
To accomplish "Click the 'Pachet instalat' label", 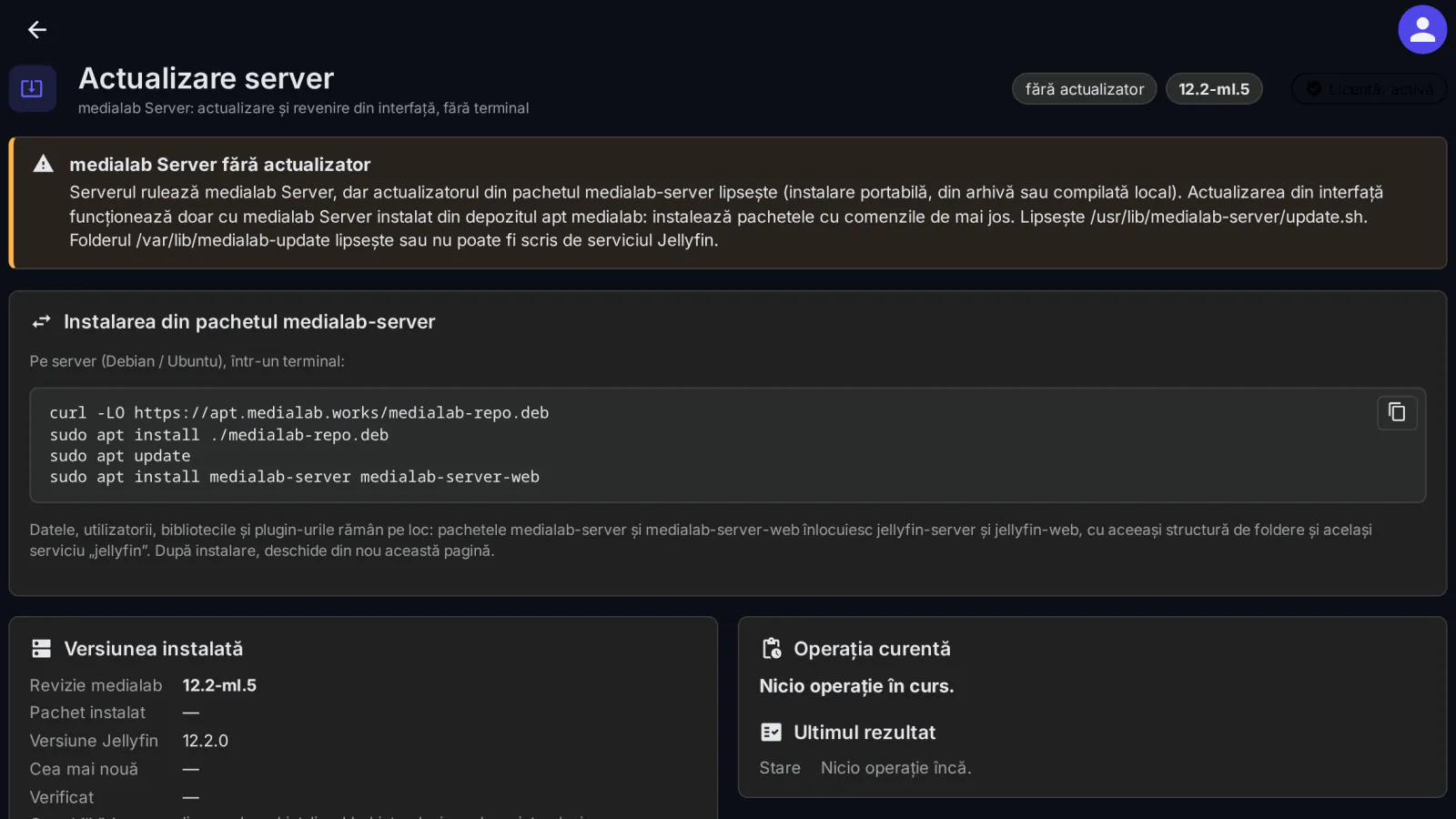I will (x=87, y=713).
